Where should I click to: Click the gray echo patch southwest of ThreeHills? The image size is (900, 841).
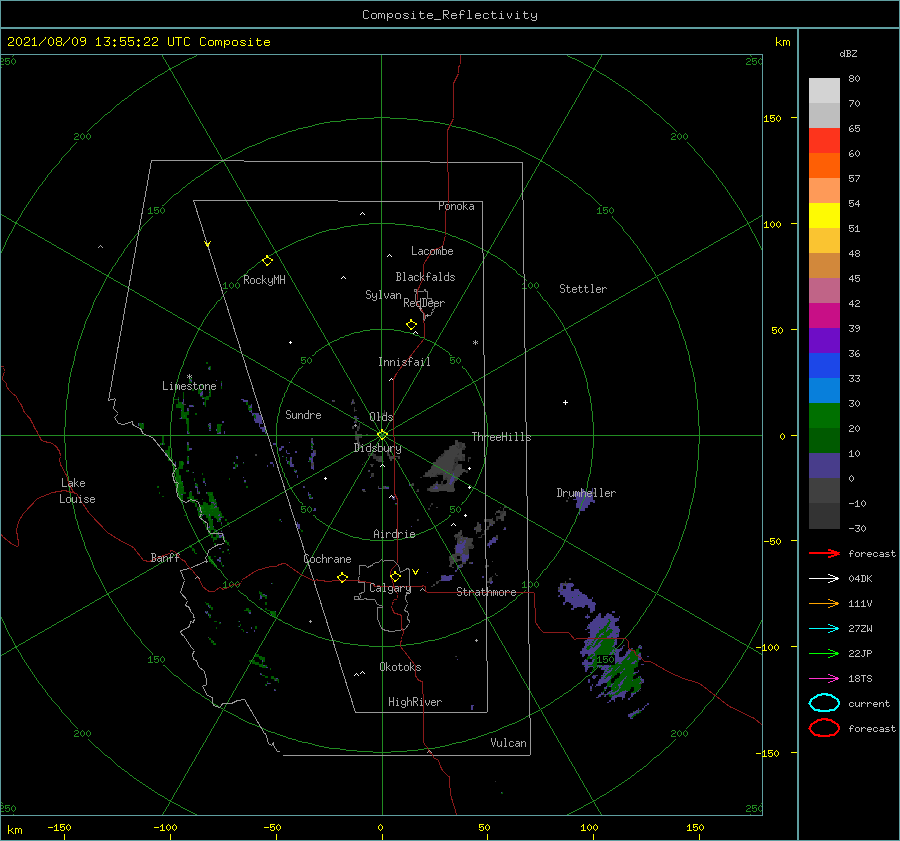coord(448,468)
